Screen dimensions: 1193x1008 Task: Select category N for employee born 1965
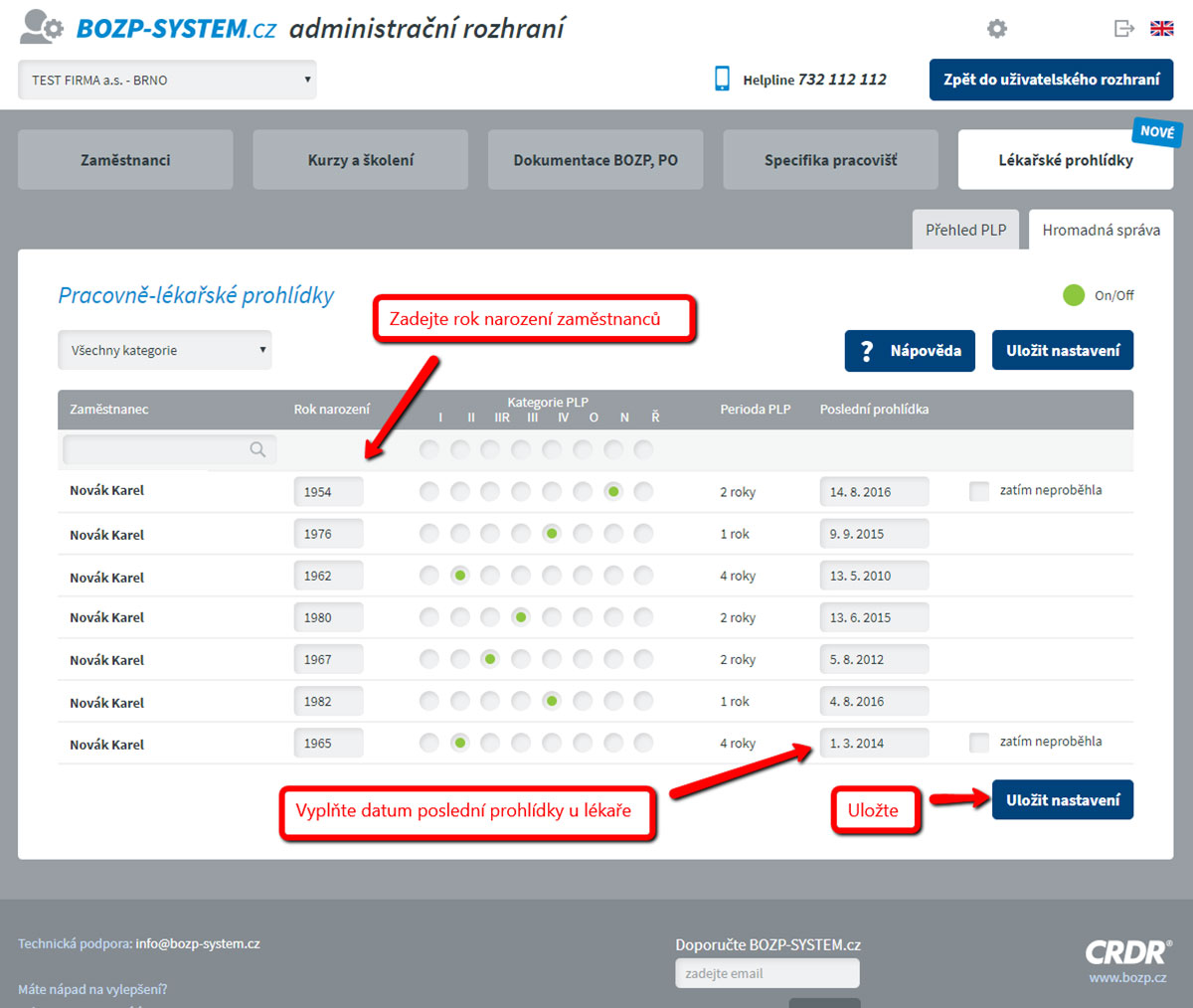(613, 743)
